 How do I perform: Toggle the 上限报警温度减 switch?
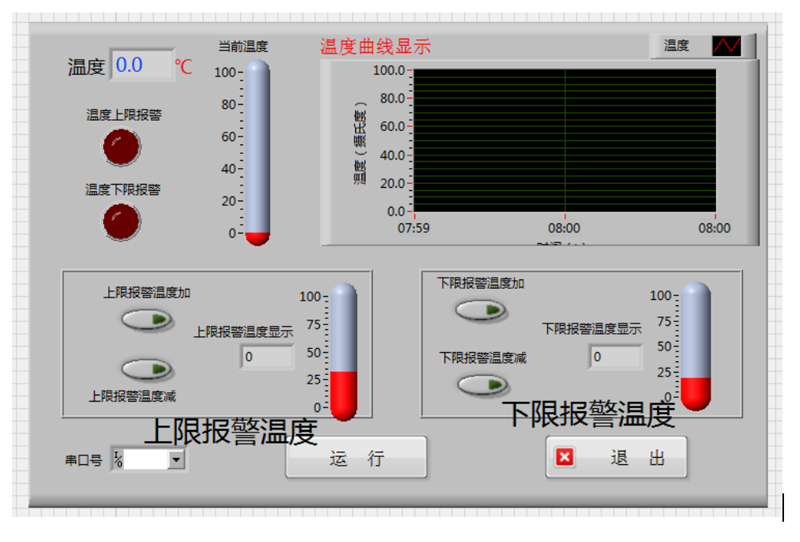pyautogui.click(x=147, y=369)
